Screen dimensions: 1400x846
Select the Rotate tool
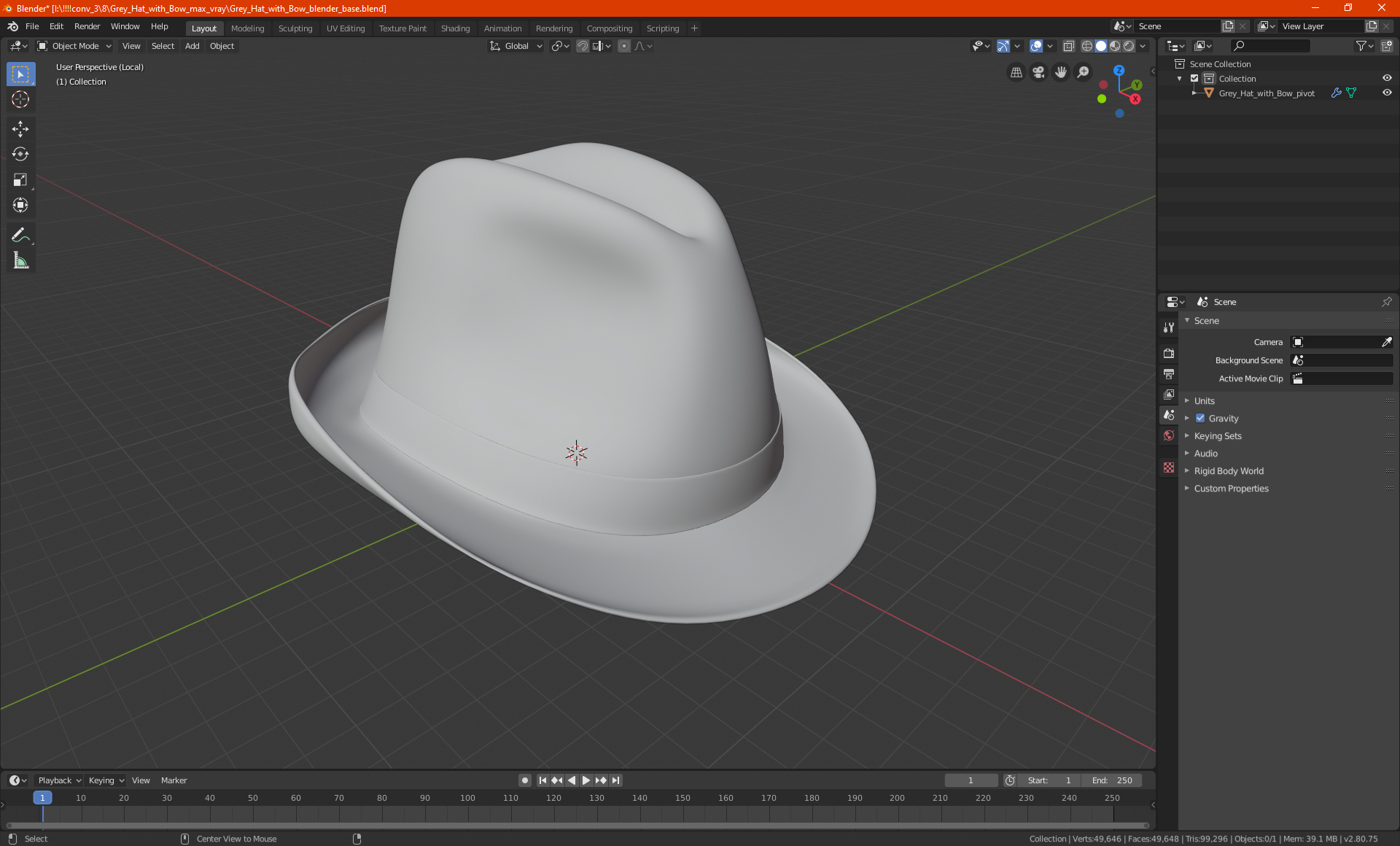coord(20,154)
